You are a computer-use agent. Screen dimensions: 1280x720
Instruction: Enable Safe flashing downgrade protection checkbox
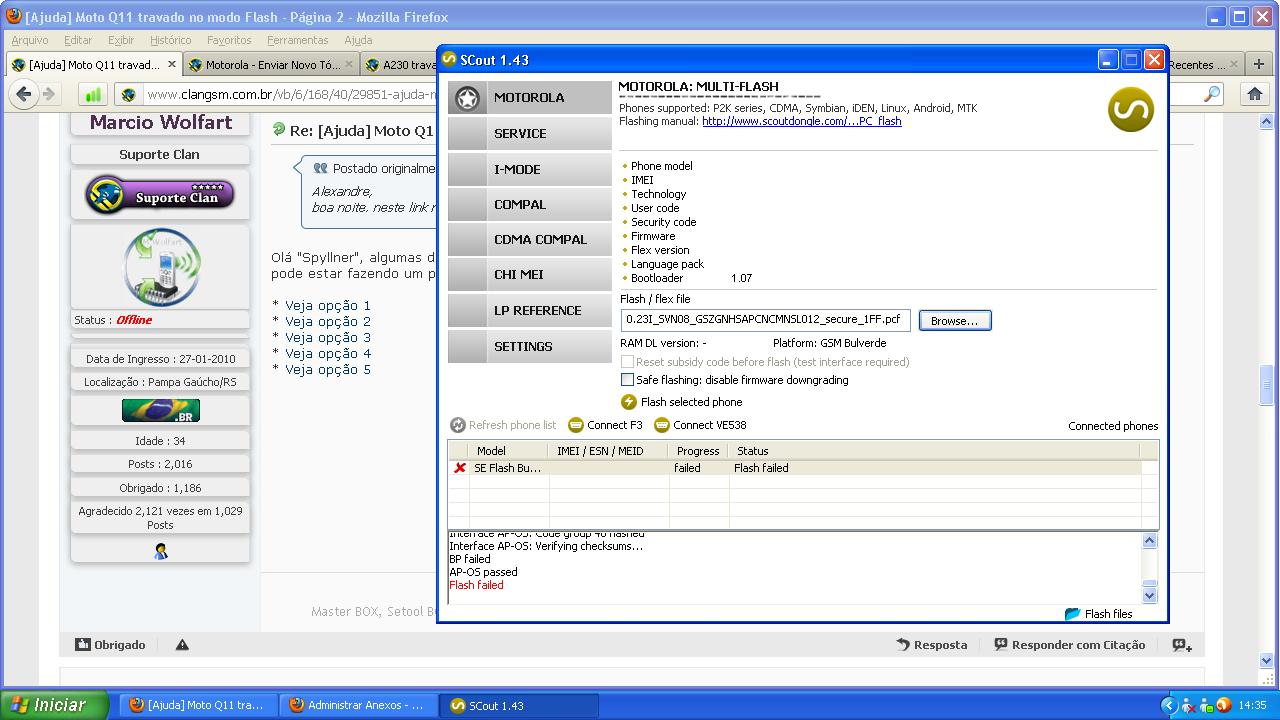627,380
